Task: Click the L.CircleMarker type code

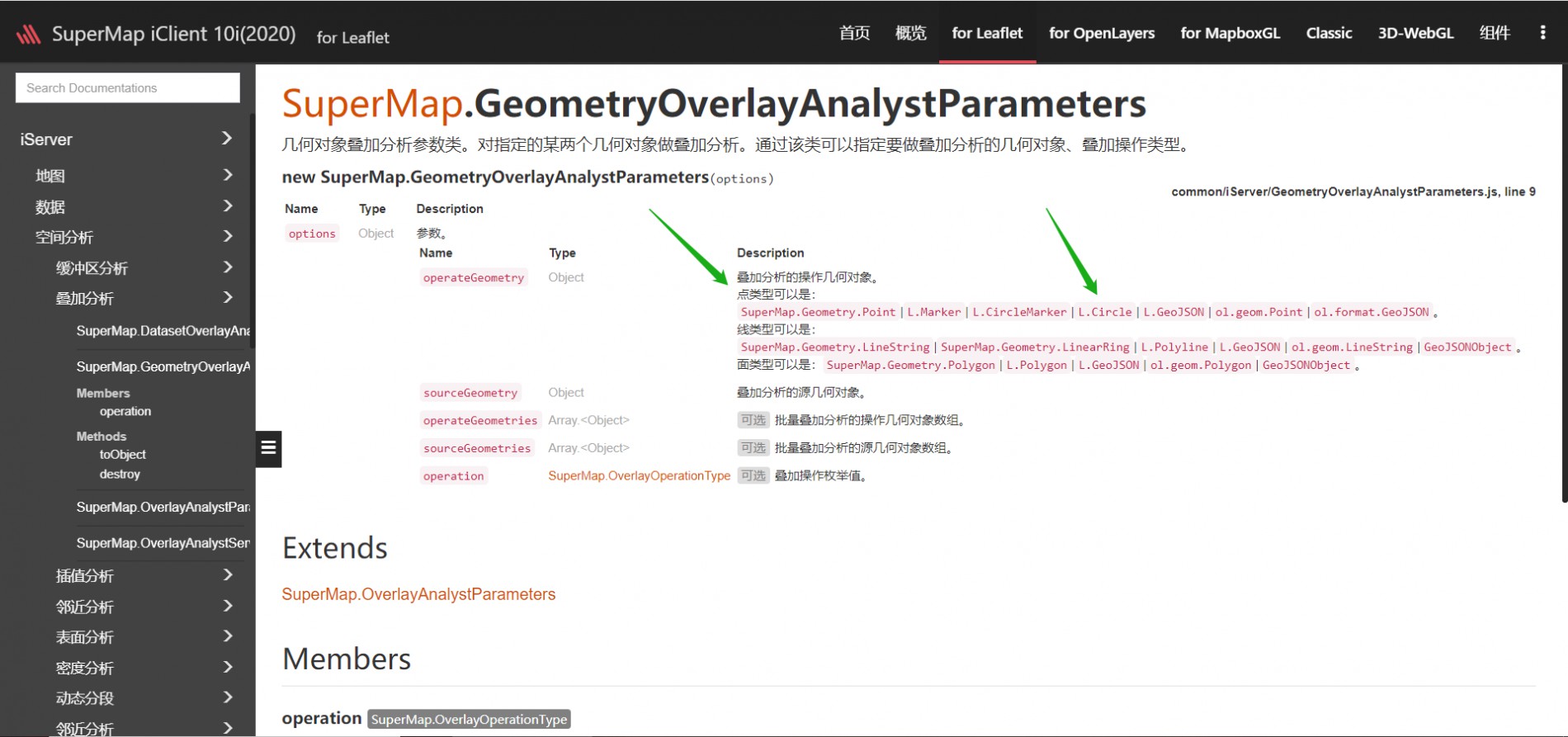Action: click(x=1019, y=312)
